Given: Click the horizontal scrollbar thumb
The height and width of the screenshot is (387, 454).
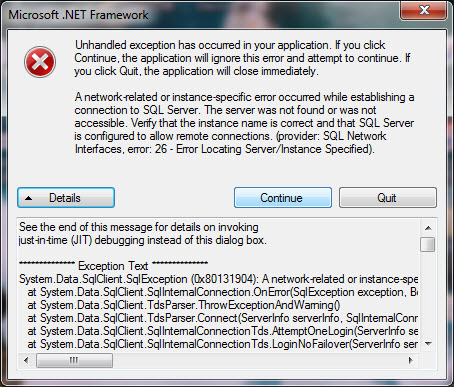Looking at the screenshot, I should click(74, 361).
